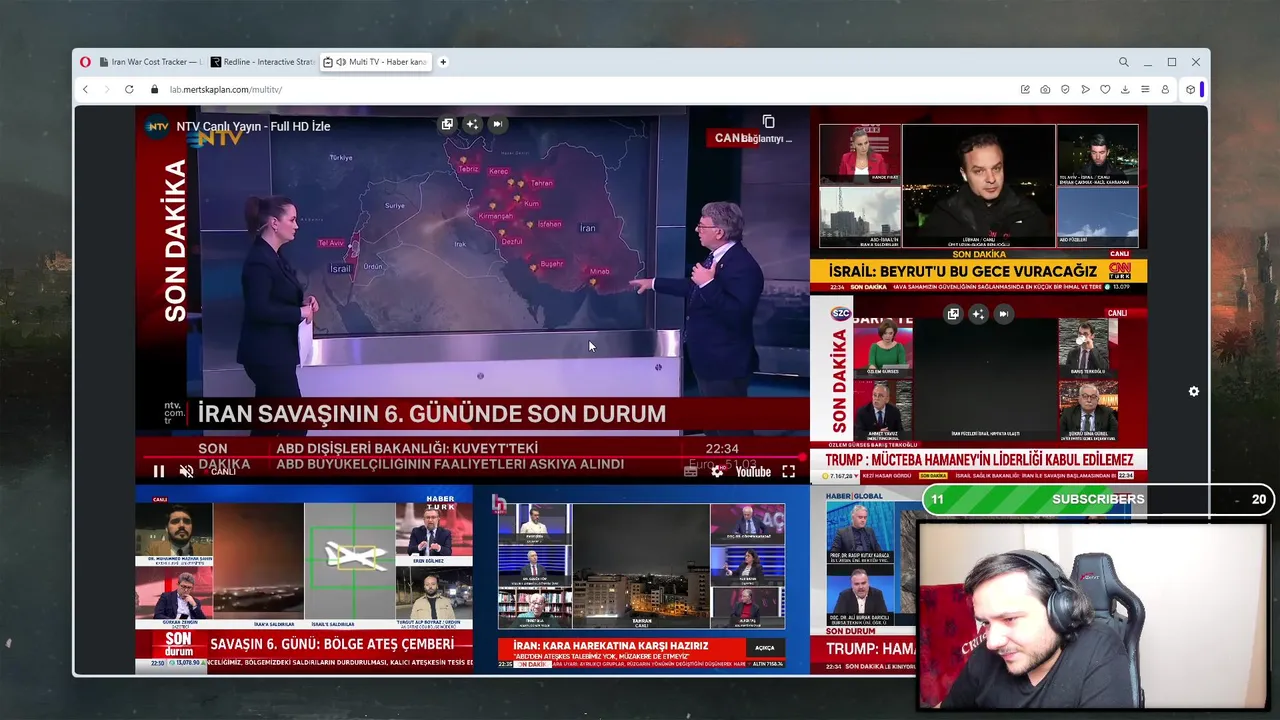Enter fullscreen on NTV player
Viewport: 1280px width, 720px height.
[789, 471]
